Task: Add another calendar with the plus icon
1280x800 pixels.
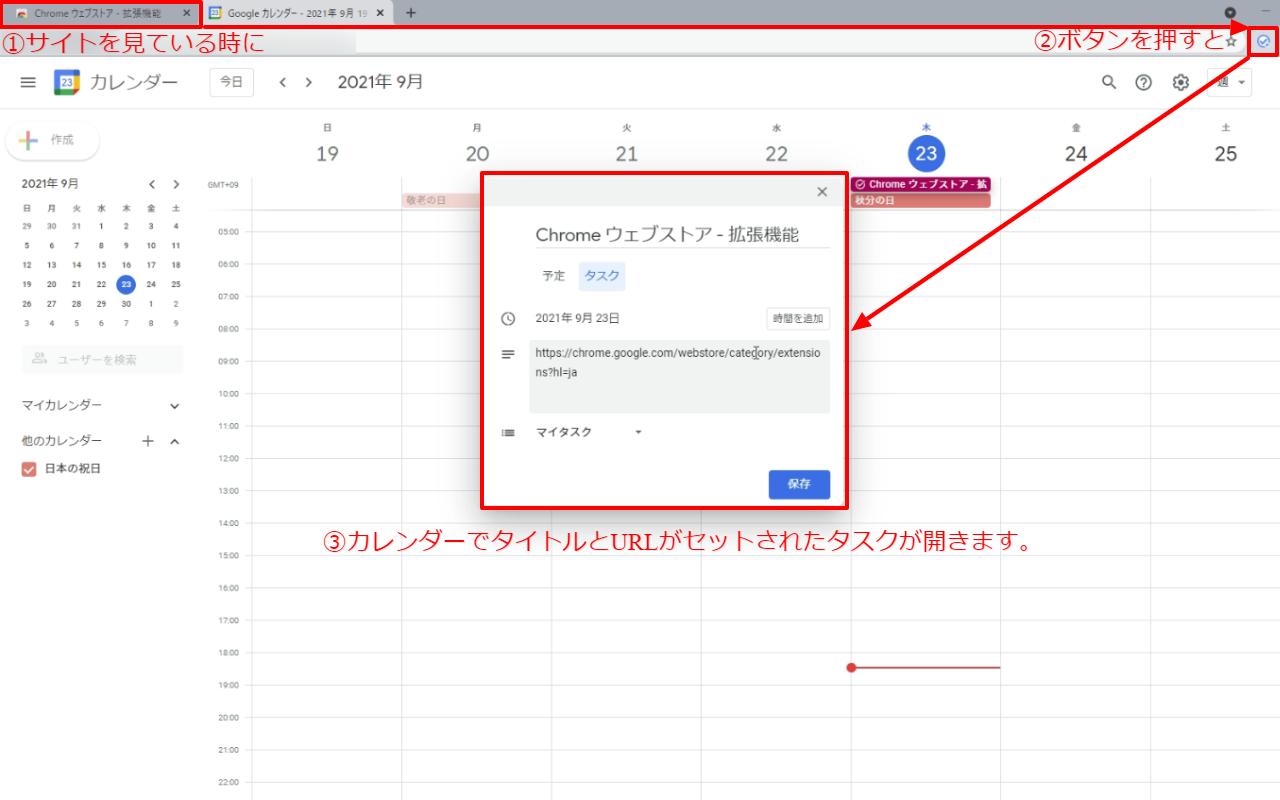Action: 147,440
